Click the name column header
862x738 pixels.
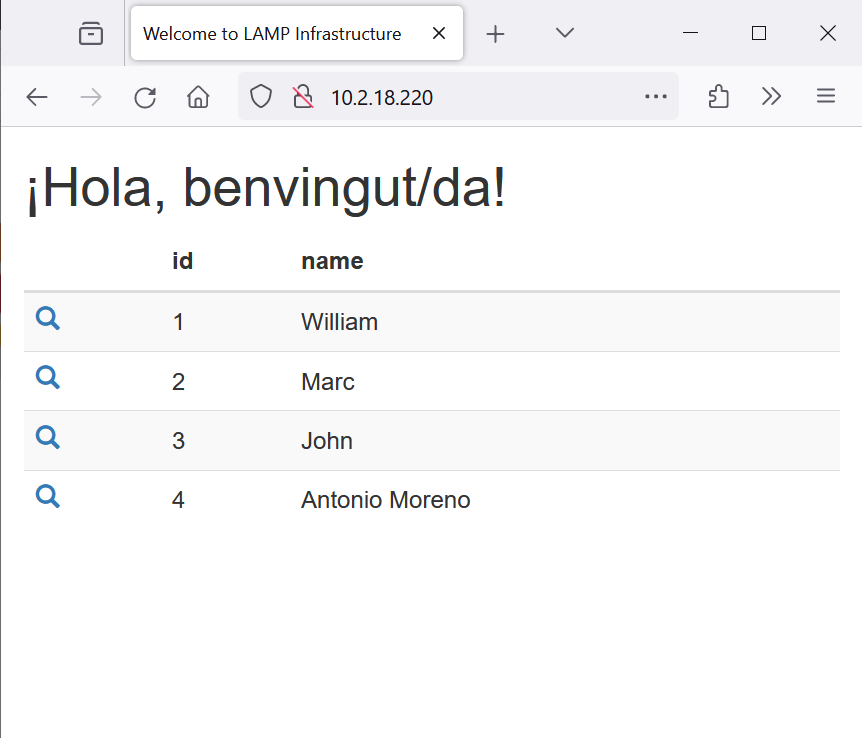click(x=332, y=262)
